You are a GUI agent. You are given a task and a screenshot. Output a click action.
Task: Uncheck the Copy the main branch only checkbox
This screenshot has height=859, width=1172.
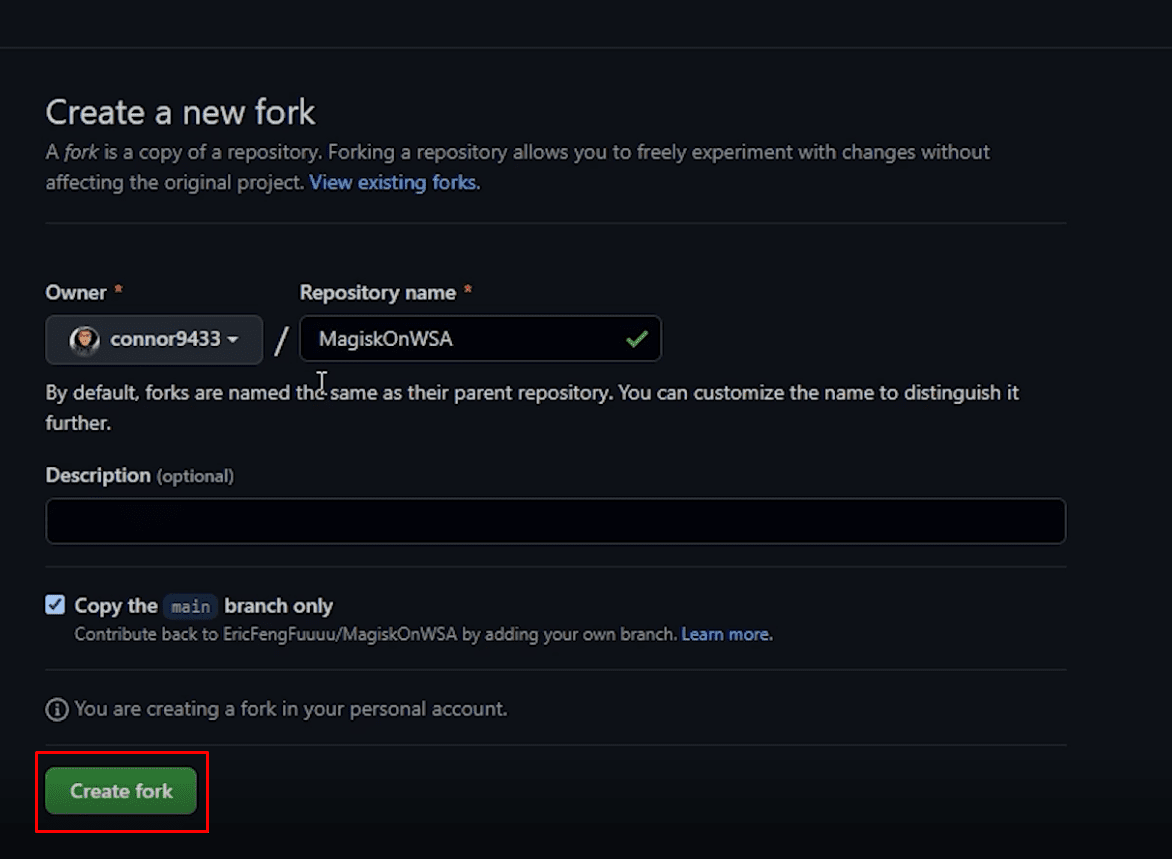coord(55,605)
